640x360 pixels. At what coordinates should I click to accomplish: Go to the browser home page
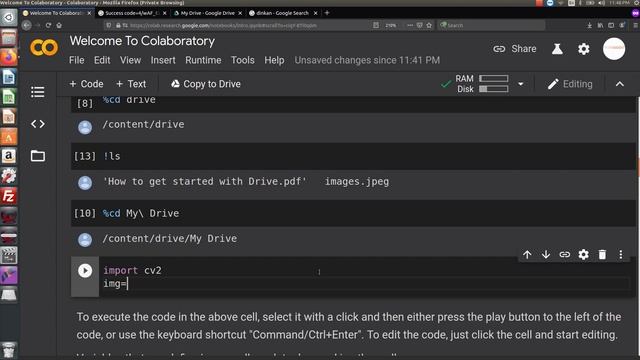59,25
